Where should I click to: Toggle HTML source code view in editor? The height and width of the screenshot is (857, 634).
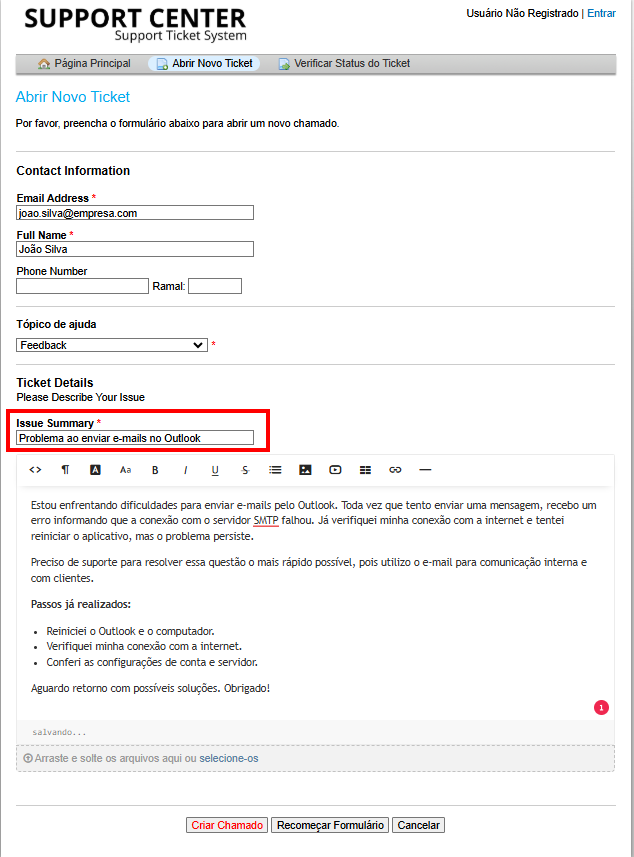point(35,469)
